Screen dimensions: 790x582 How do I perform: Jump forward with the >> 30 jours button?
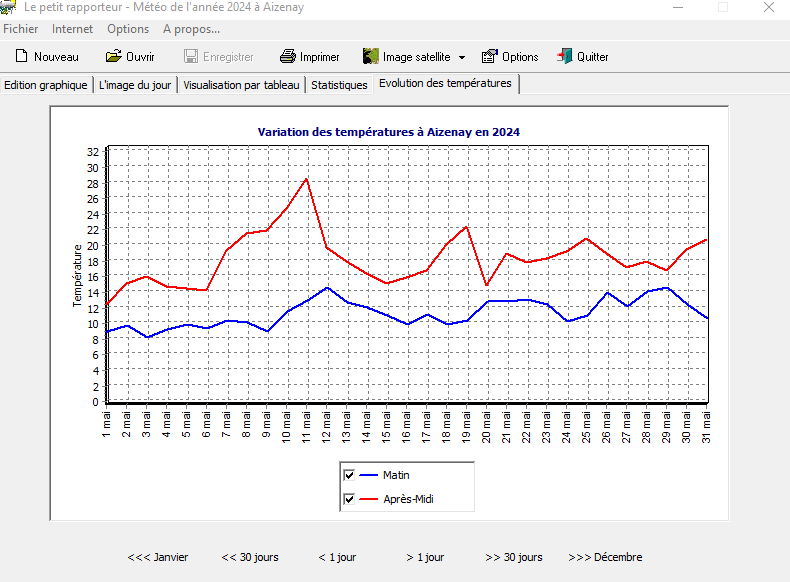pyautogui.click(x=514, y=557)
